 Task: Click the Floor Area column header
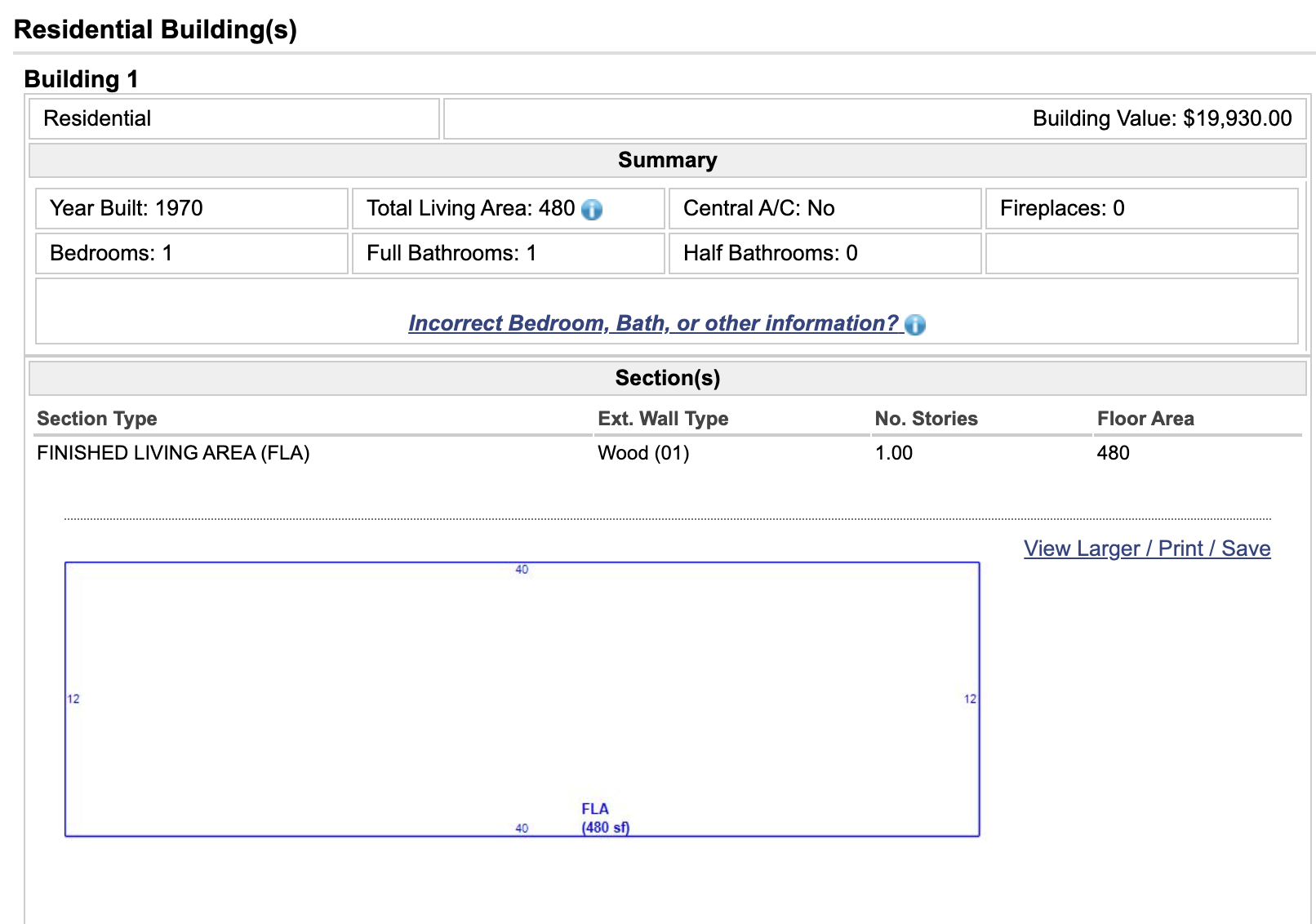coord(1145,419)
